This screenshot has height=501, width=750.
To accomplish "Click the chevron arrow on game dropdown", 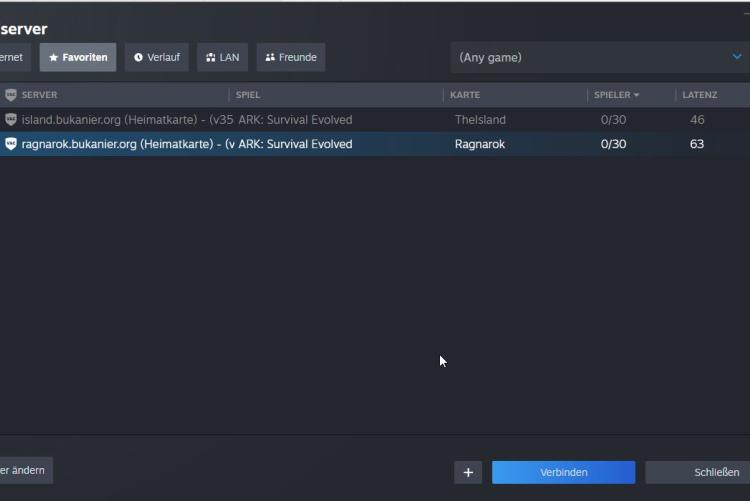I will point(737,57).
